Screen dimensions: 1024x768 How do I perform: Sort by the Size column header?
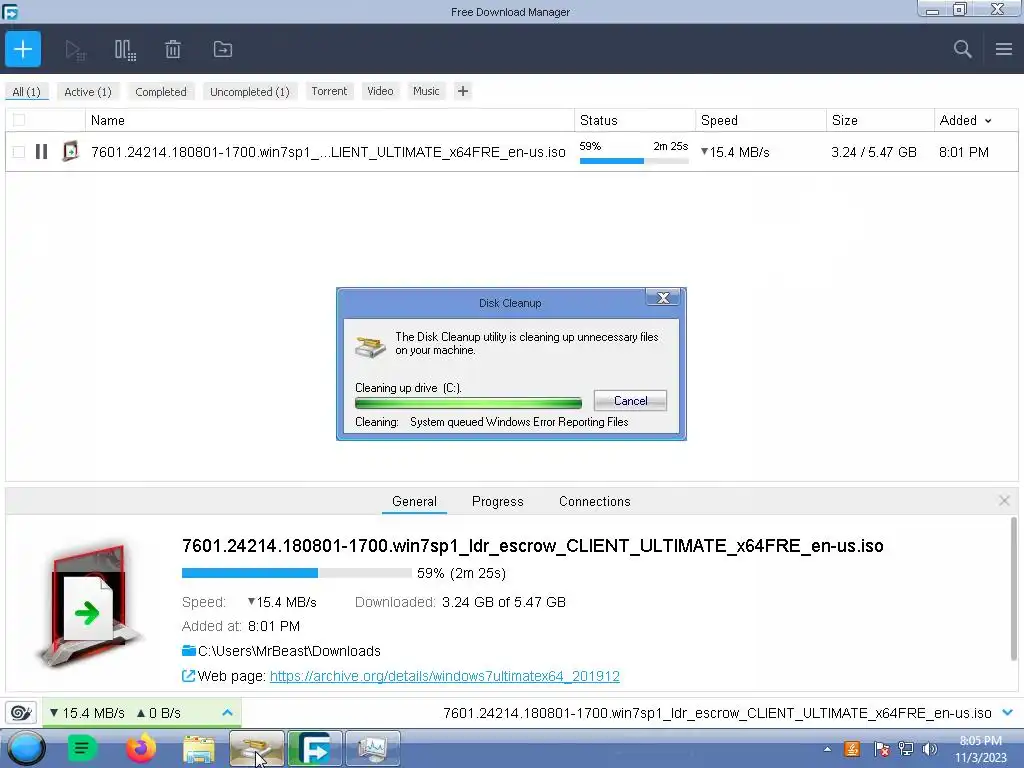(x=880, y=120)
